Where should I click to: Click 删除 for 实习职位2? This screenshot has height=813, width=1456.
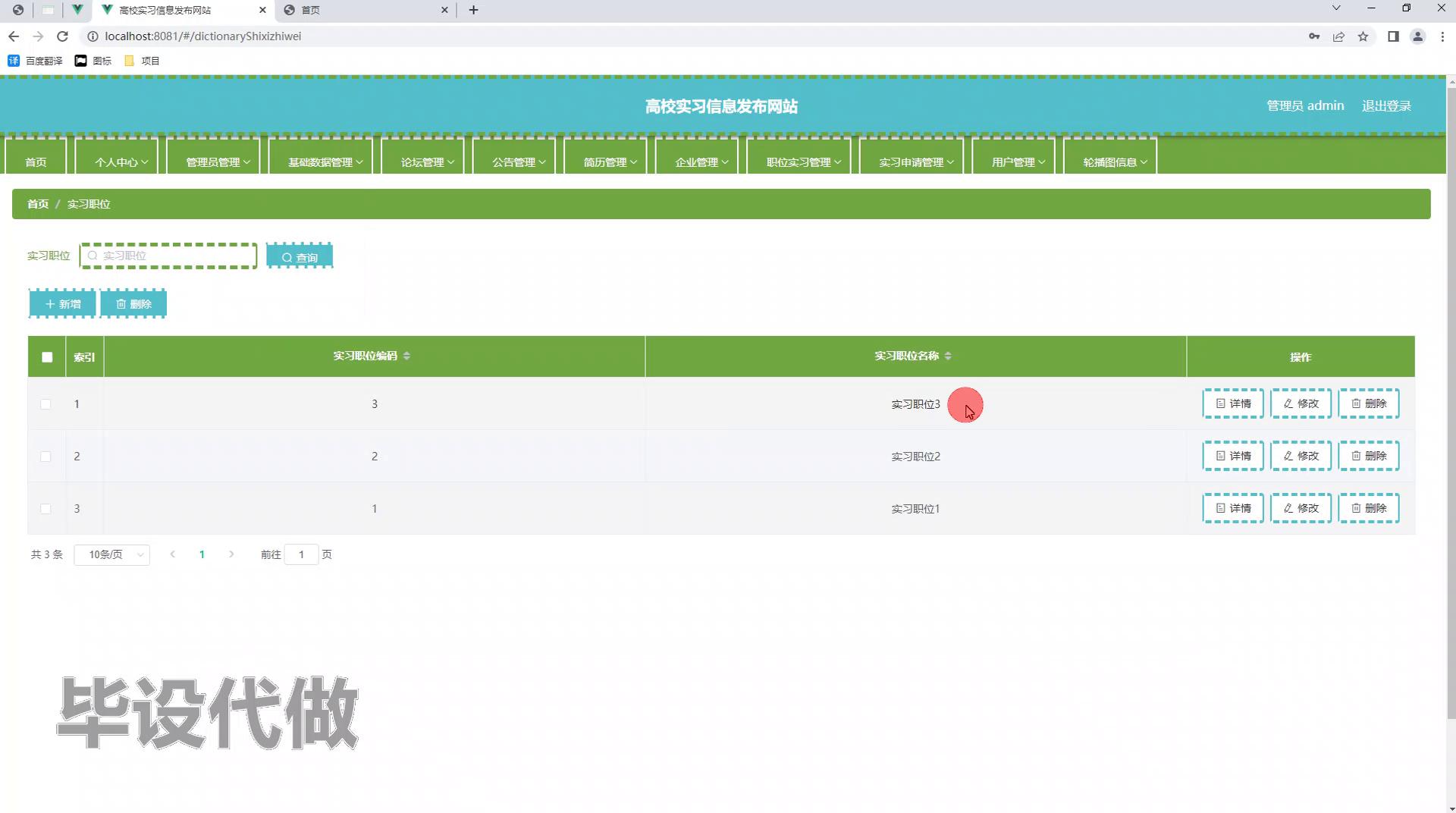coord(1369,456)
